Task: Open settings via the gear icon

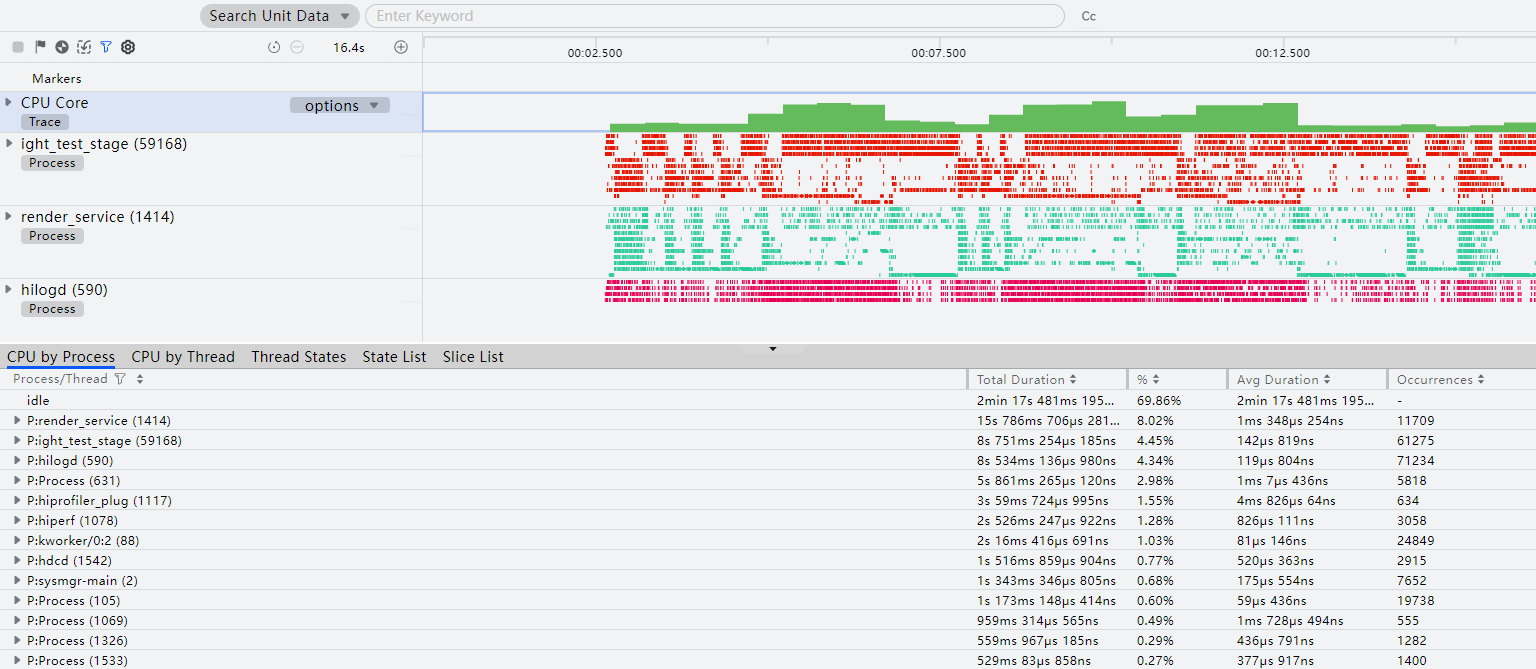Action: (x=128, y=47)
